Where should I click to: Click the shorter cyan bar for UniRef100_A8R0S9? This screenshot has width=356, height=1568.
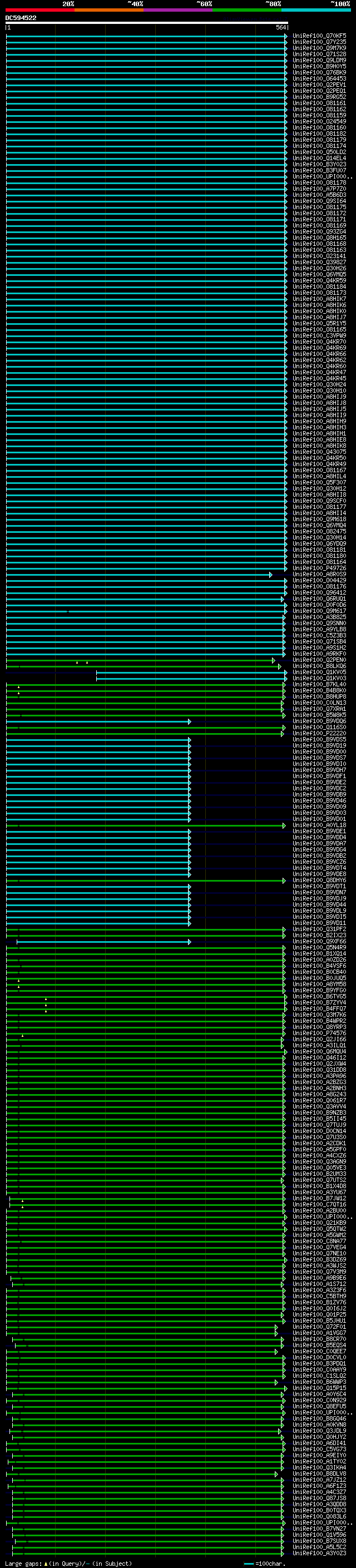tap(139, 574)
